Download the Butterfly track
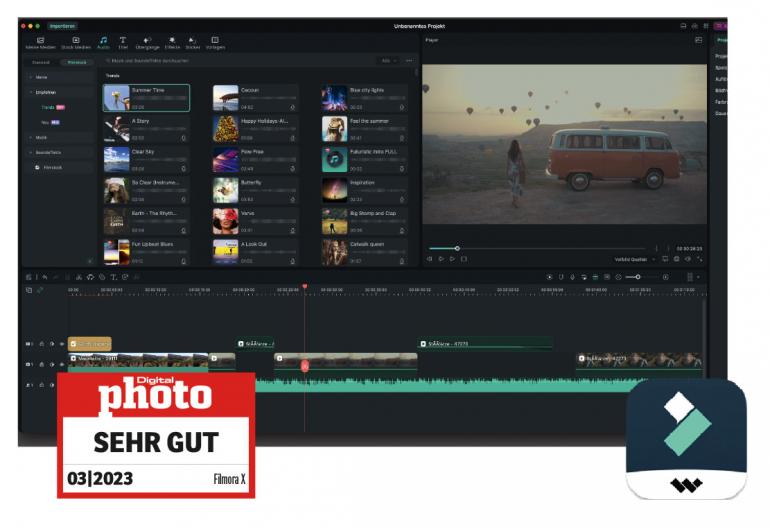This screenshot has width=770, height=527. pyautogui.click(x=293, y=199)
